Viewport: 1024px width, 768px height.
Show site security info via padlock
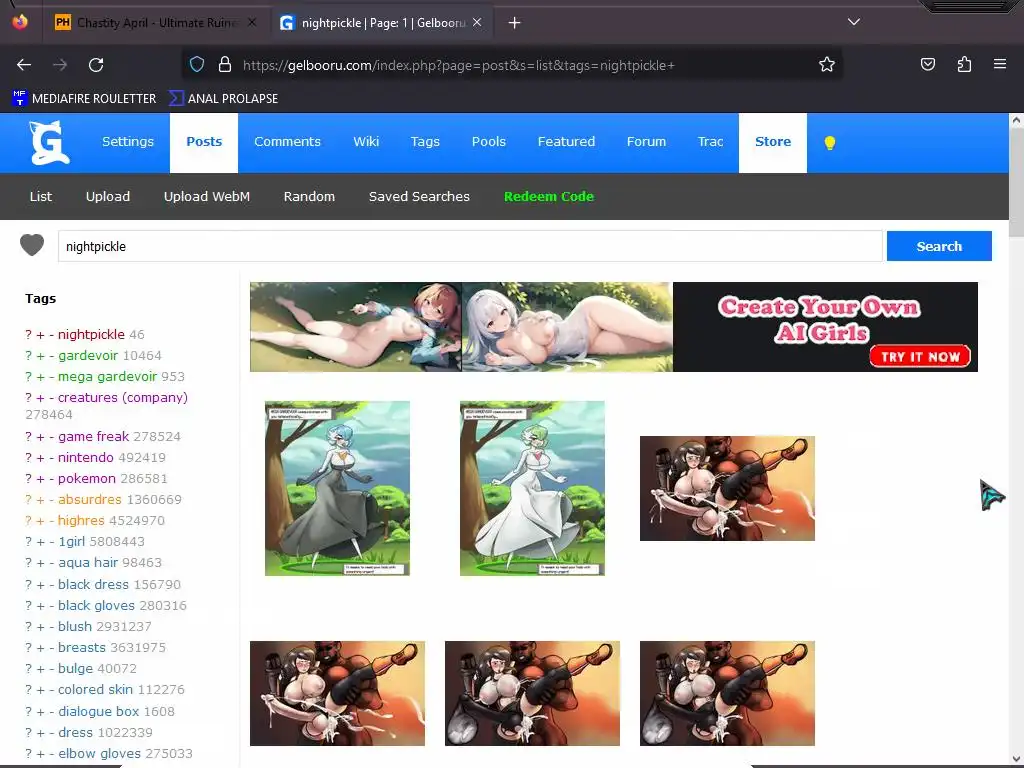[225, 64]
